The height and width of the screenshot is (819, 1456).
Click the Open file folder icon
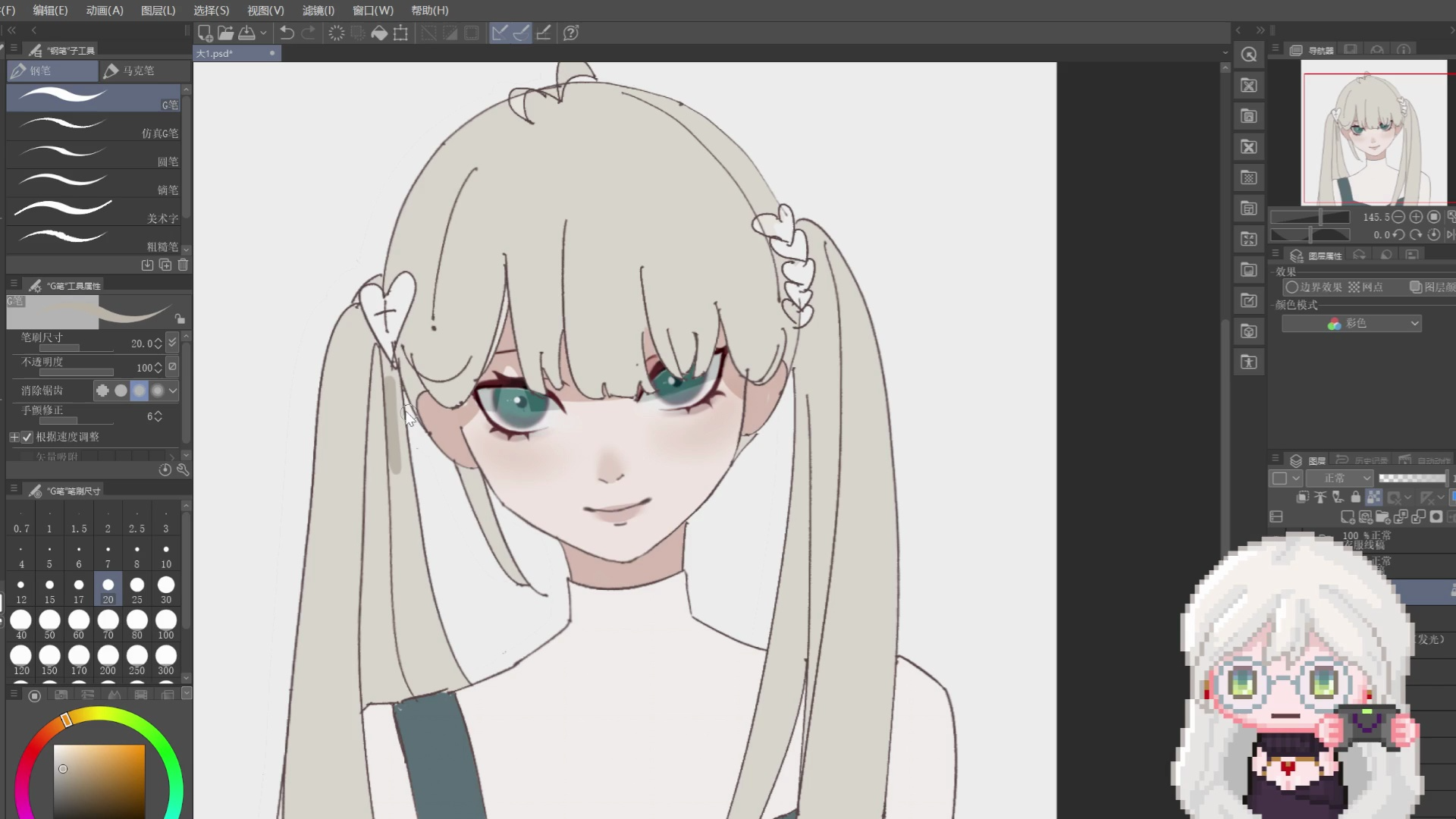(x=225, y=33)
